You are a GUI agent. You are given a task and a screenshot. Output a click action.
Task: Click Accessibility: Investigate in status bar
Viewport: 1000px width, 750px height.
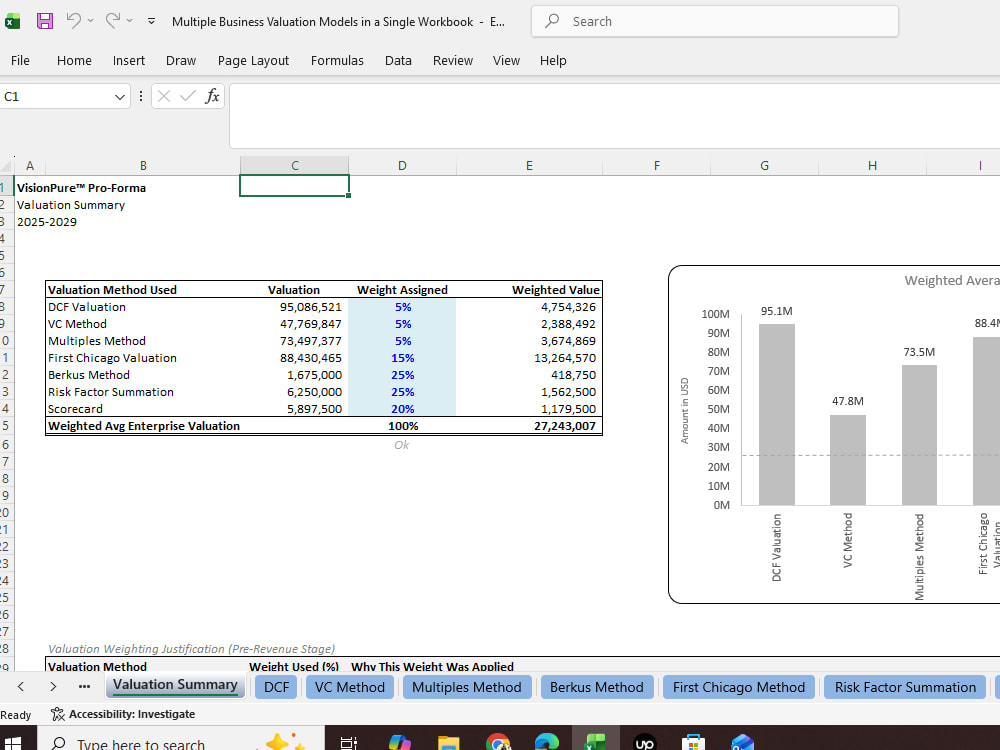click(x=123, y=714)
